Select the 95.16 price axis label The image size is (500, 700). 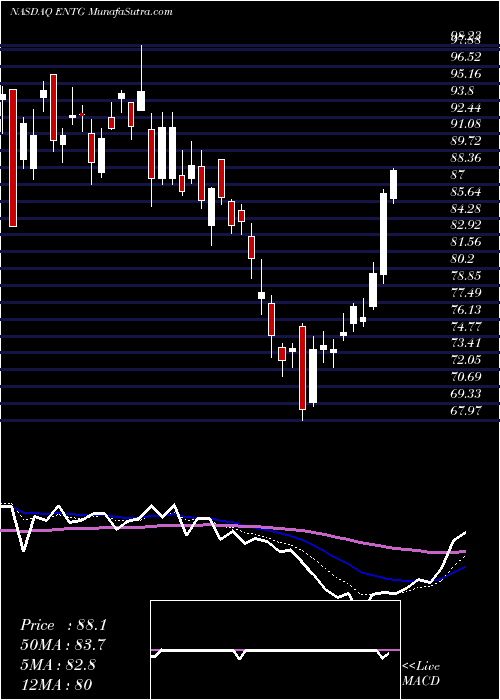coord(466,74)
